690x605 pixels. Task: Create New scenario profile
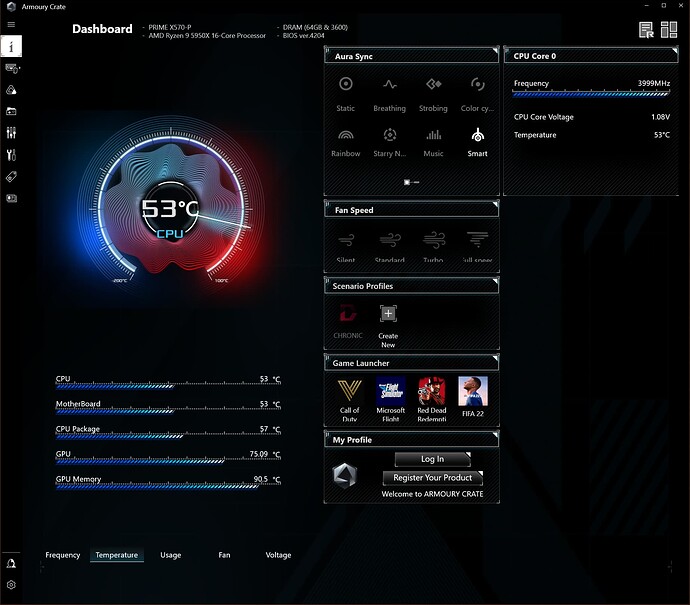coord(388,326)
